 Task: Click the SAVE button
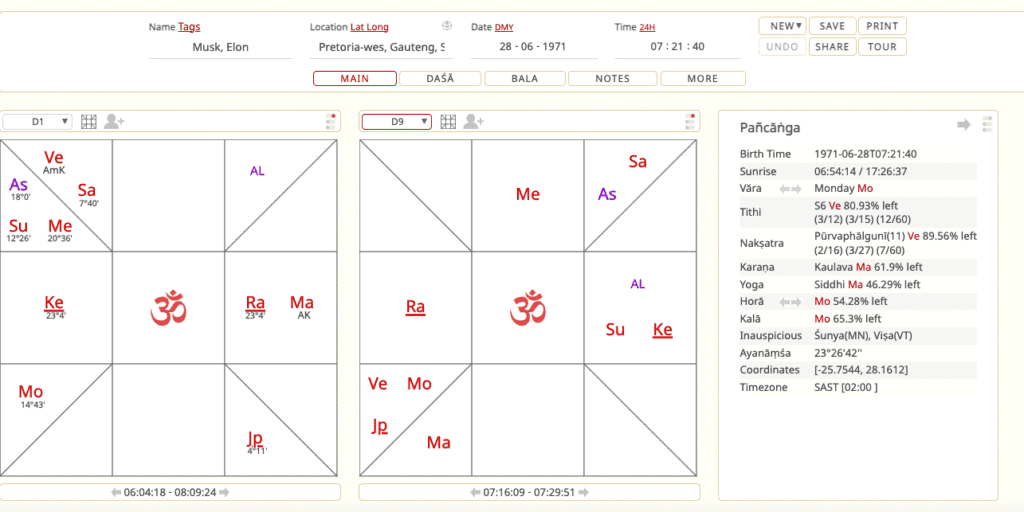point(831,26)
